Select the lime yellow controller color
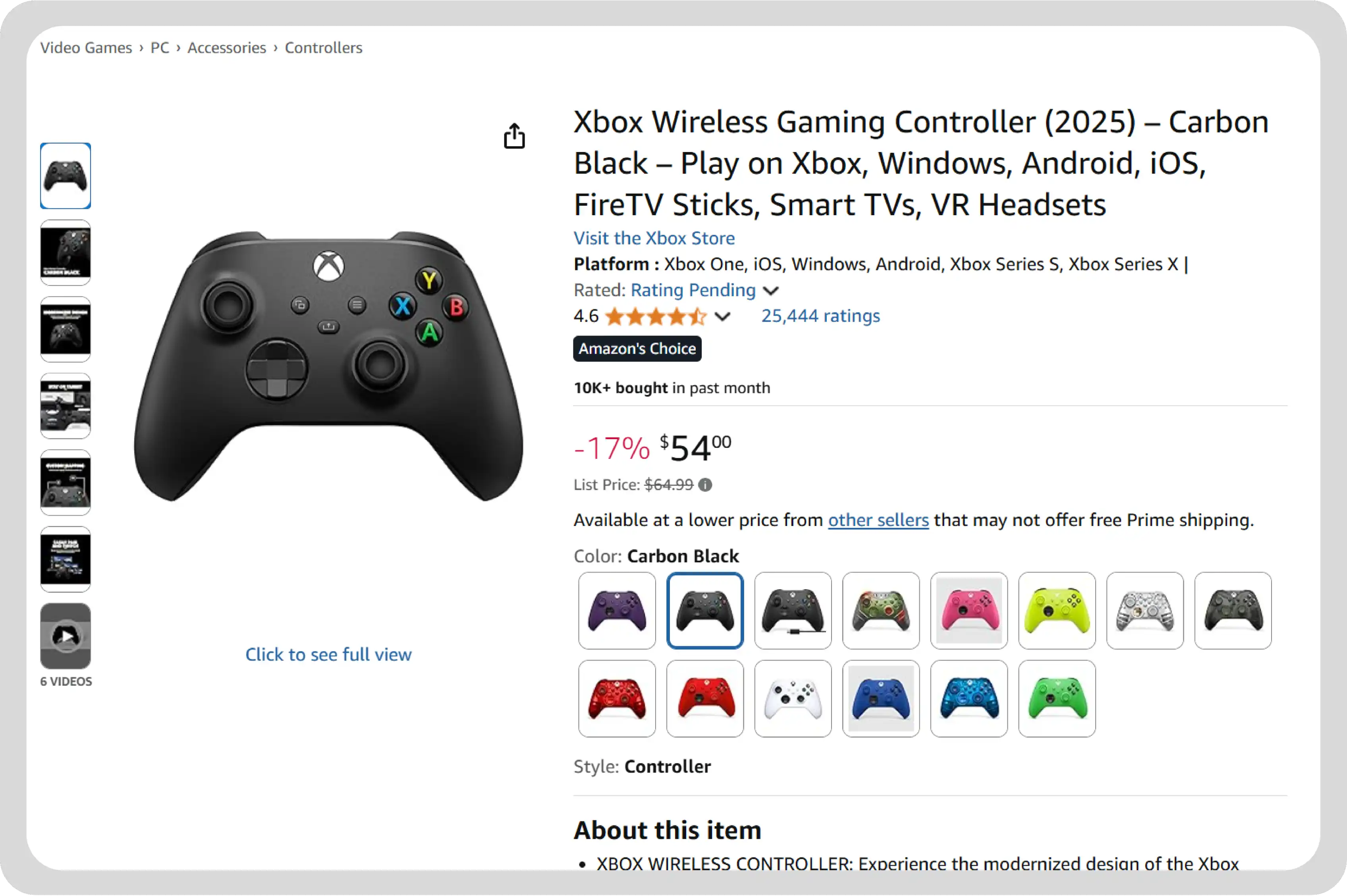The width and height of the screenshot is (1347, 896). [x=1057, y=611]
